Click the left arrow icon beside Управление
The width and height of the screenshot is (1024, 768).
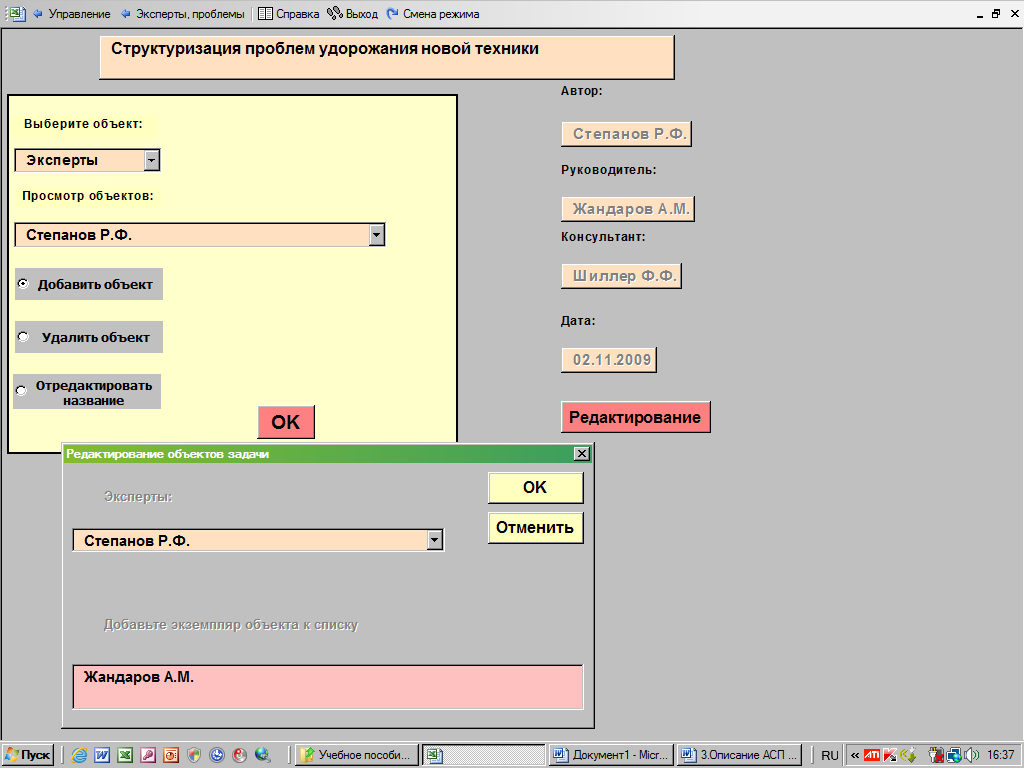click(38, 14)
